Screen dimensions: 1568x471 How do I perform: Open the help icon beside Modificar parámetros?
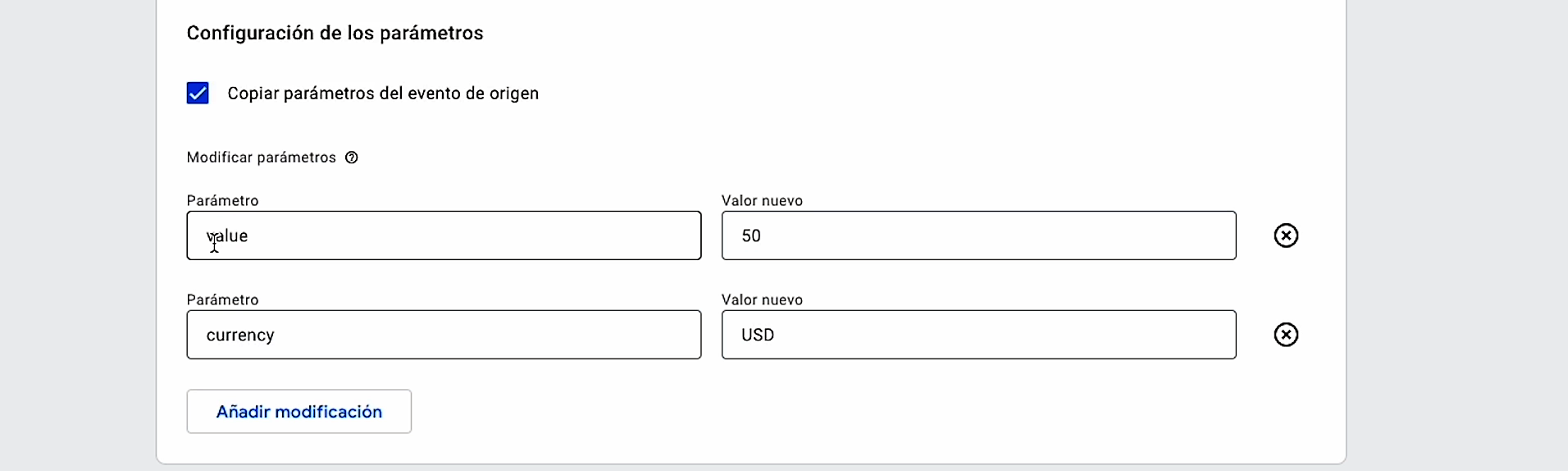(352, 158)
